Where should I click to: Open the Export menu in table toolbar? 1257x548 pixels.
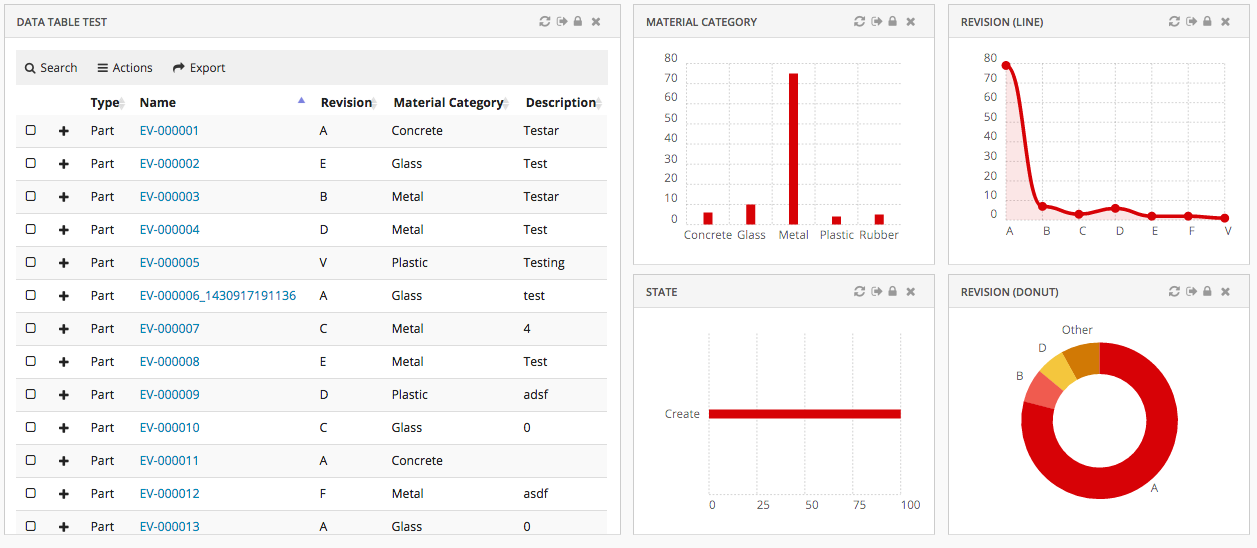click(199, 68)
